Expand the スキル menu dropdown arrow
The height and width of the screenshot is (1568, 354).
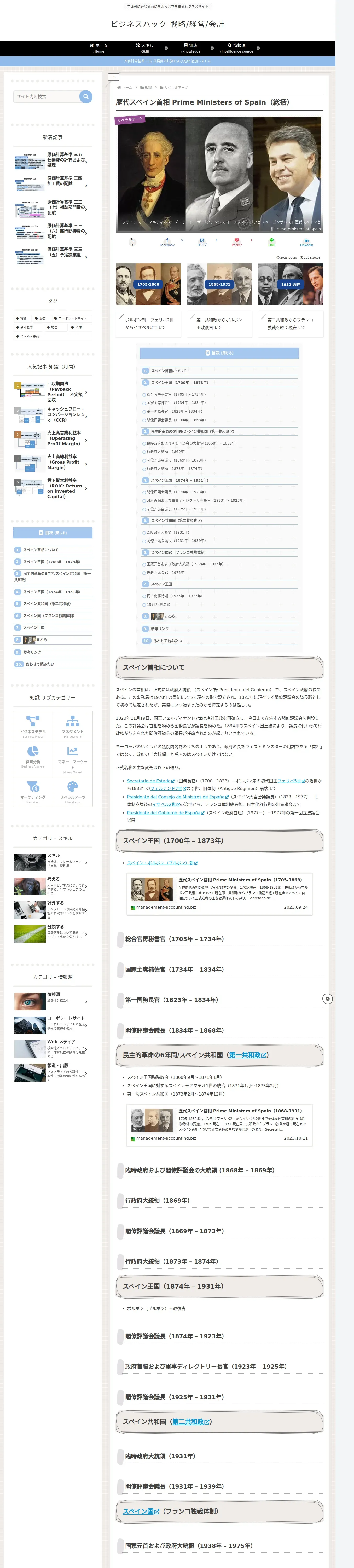[x=166, y=48]
